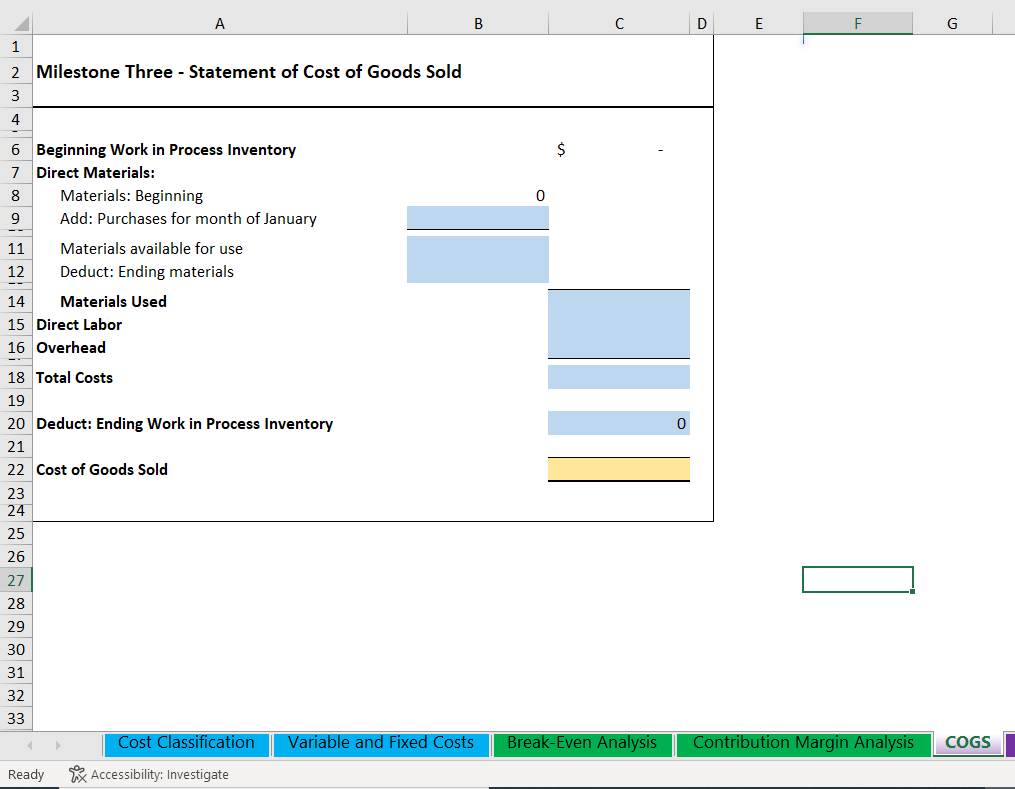This screenshot has width=1015, height=789.
Task: Select row 27 header
Action: tap(16, 581)
